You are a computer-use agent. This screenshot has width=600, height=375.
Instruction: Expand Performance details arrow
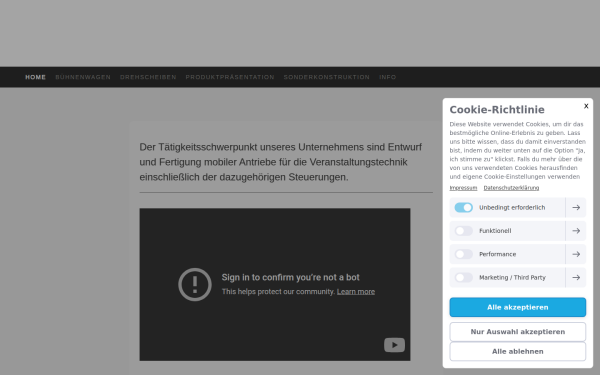click(576, 254)
